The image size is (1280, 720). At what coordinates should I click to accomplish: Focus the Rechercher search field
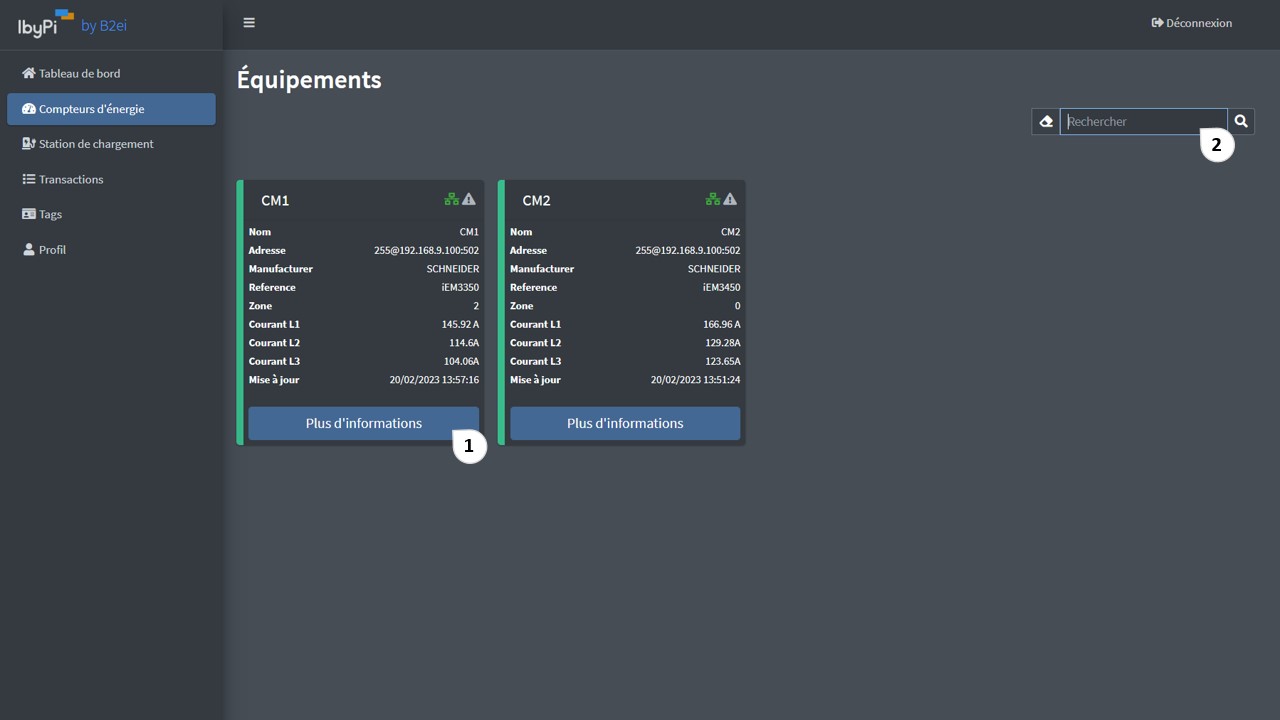[x=1143, y=121]
